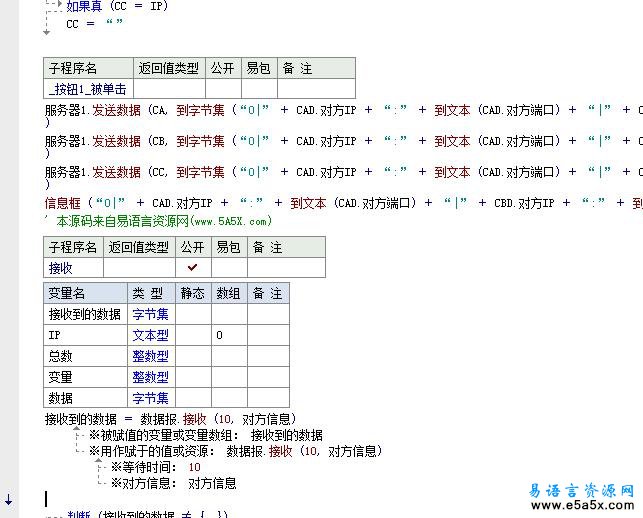Click the ※等待时间: 10 parameter line
The height and width of the screenshot is (518, 643).
(156, 467)
